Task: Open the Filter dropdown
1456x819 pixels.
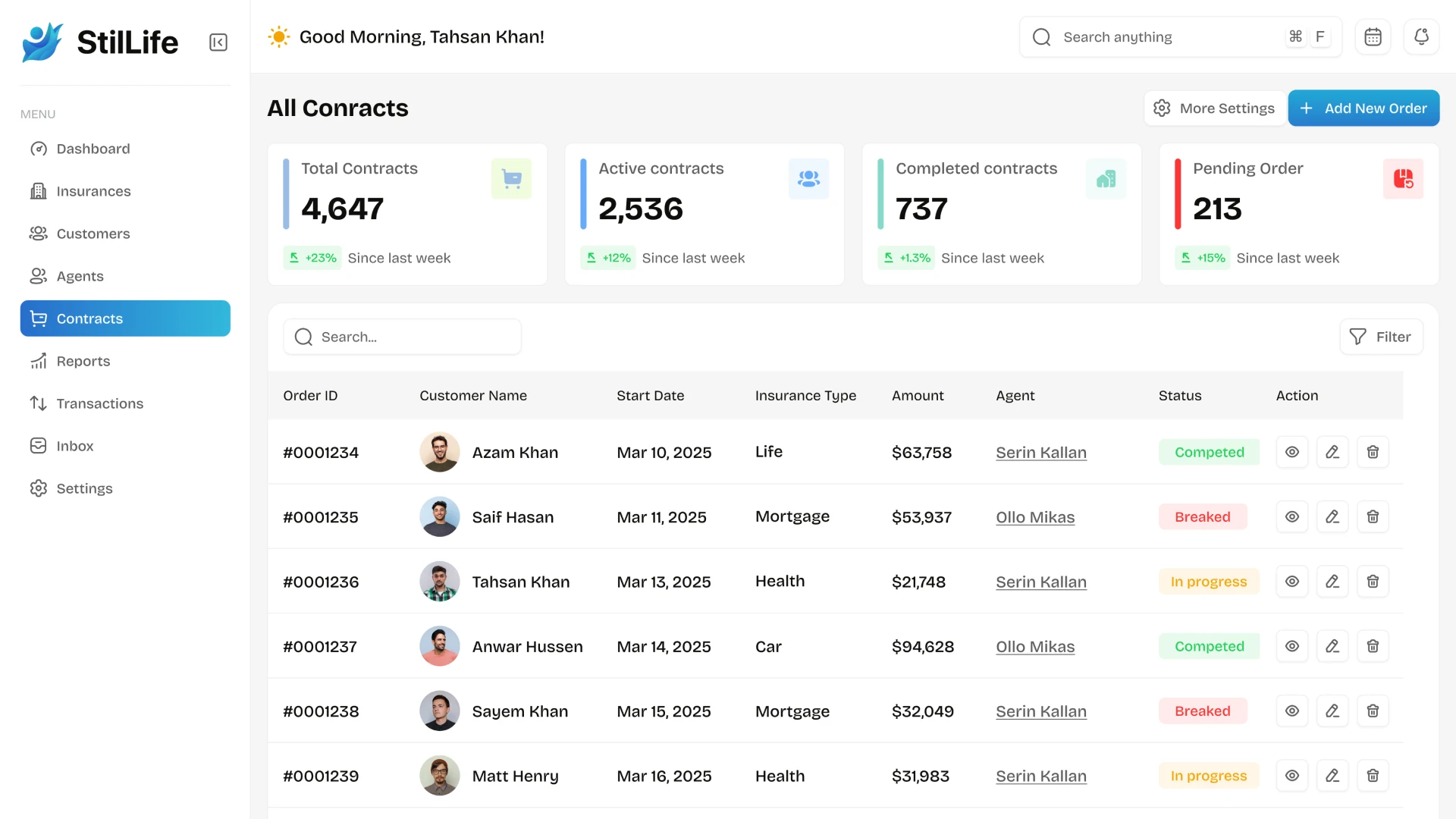Action: (x=1382, y=337)
